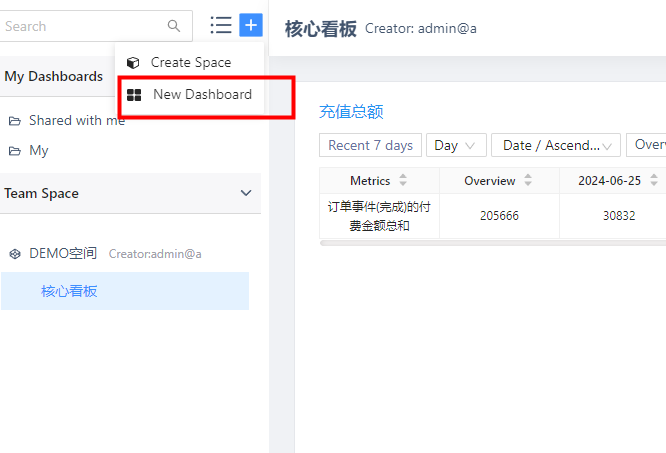Sort by the Overview column arrows

click(x=528, y=181)
